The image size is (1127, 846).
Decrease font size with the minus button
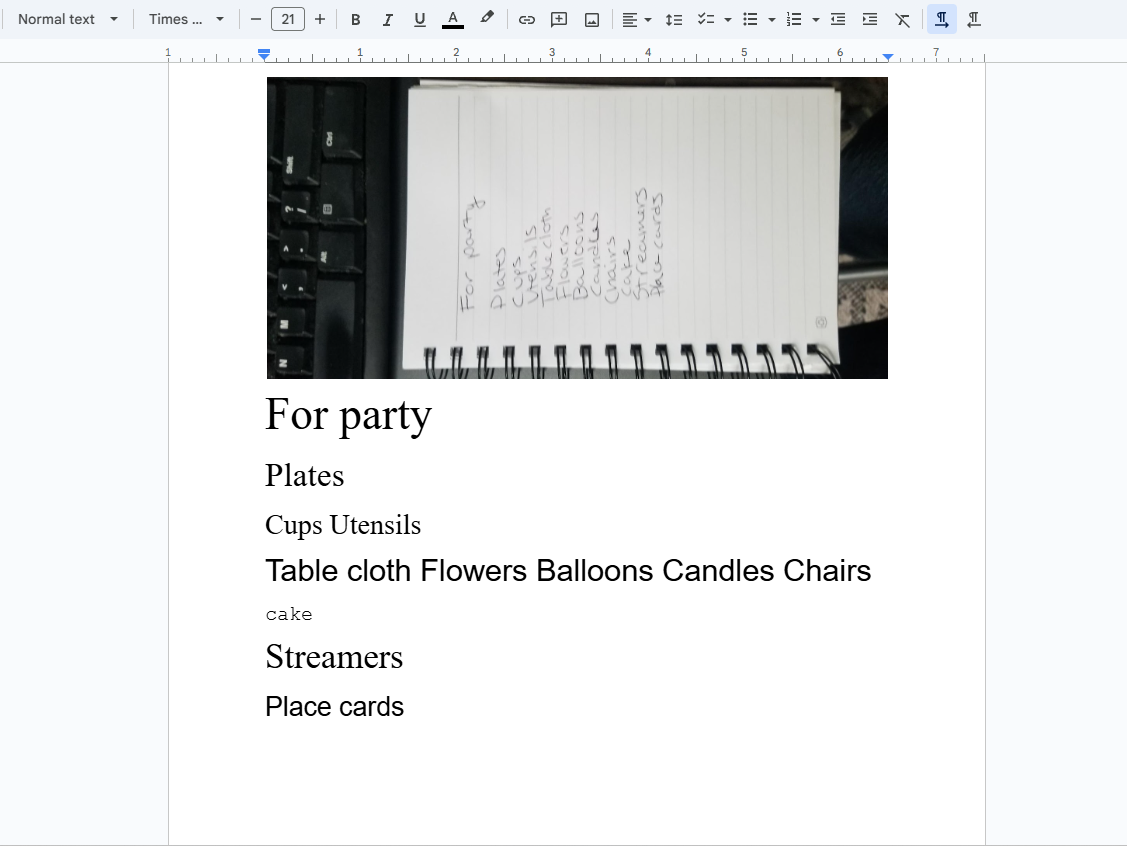256,19
